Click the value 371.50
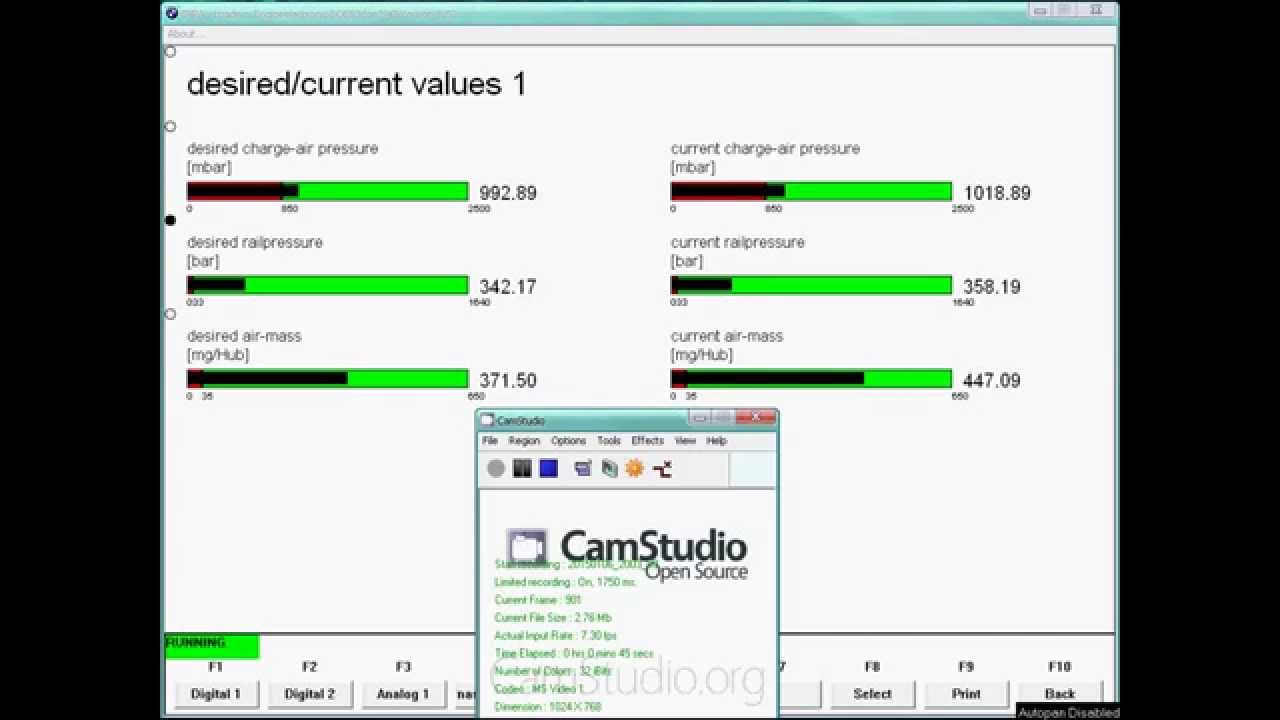Viewport: 1280px width, 720px height. tap(508, 381)
